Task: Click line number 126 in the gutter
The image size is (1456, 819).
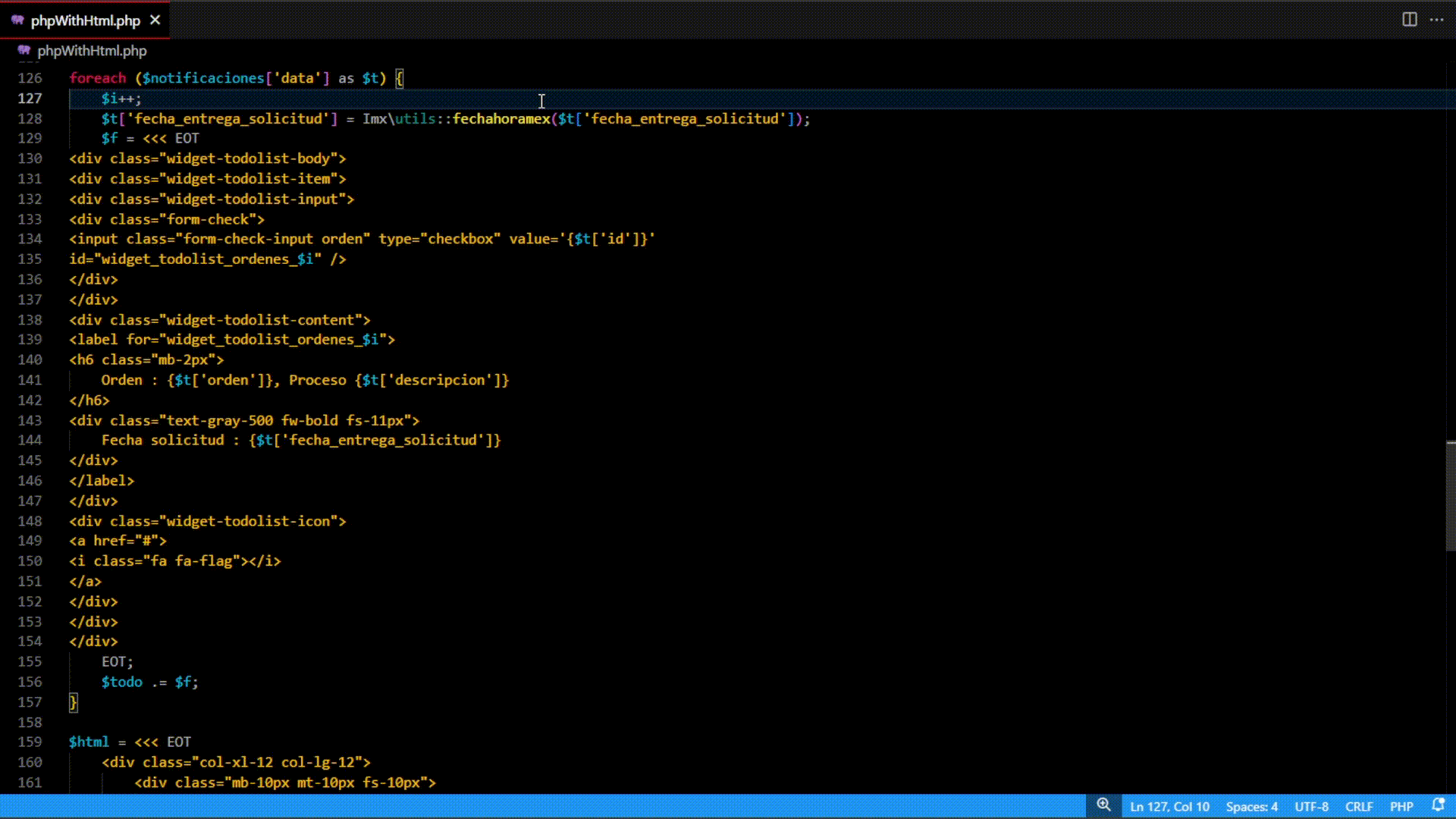Action: [30, 78]
